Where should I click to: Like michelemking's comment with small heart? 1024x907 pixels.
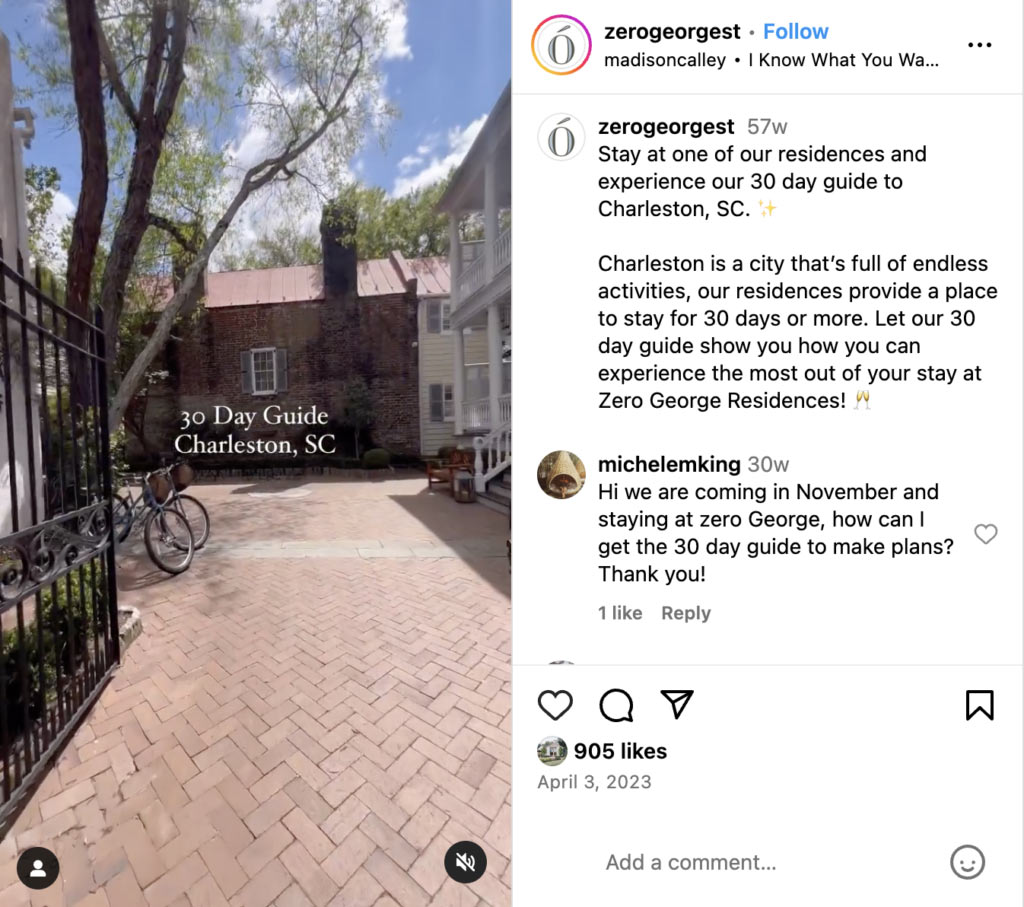point(985,533)
